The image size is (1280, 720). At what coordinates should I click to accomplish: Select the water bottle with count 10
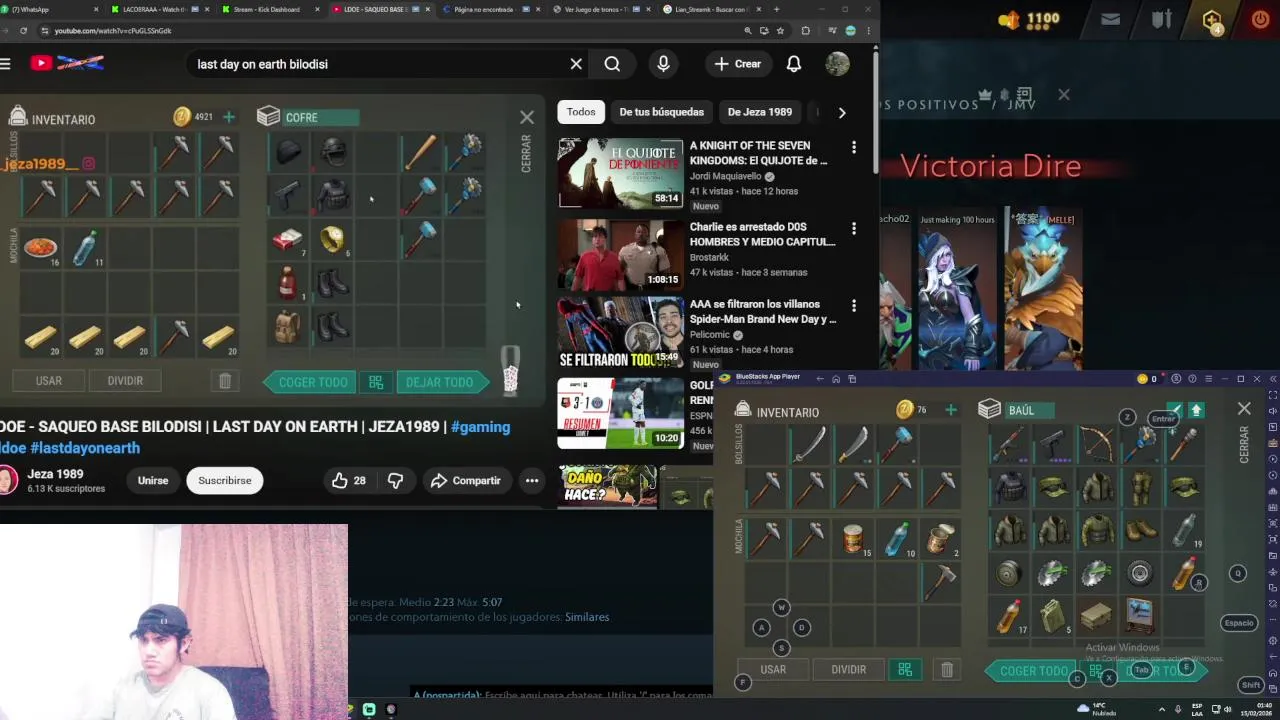click(897, 538)
